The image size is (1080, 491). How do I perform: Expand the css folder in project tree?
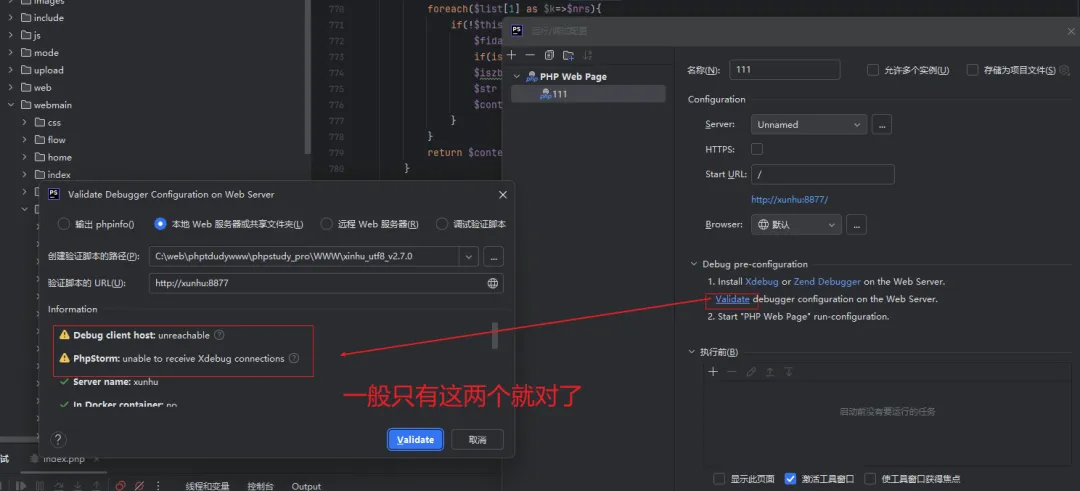pyautogui.click(x=24, y=123)
